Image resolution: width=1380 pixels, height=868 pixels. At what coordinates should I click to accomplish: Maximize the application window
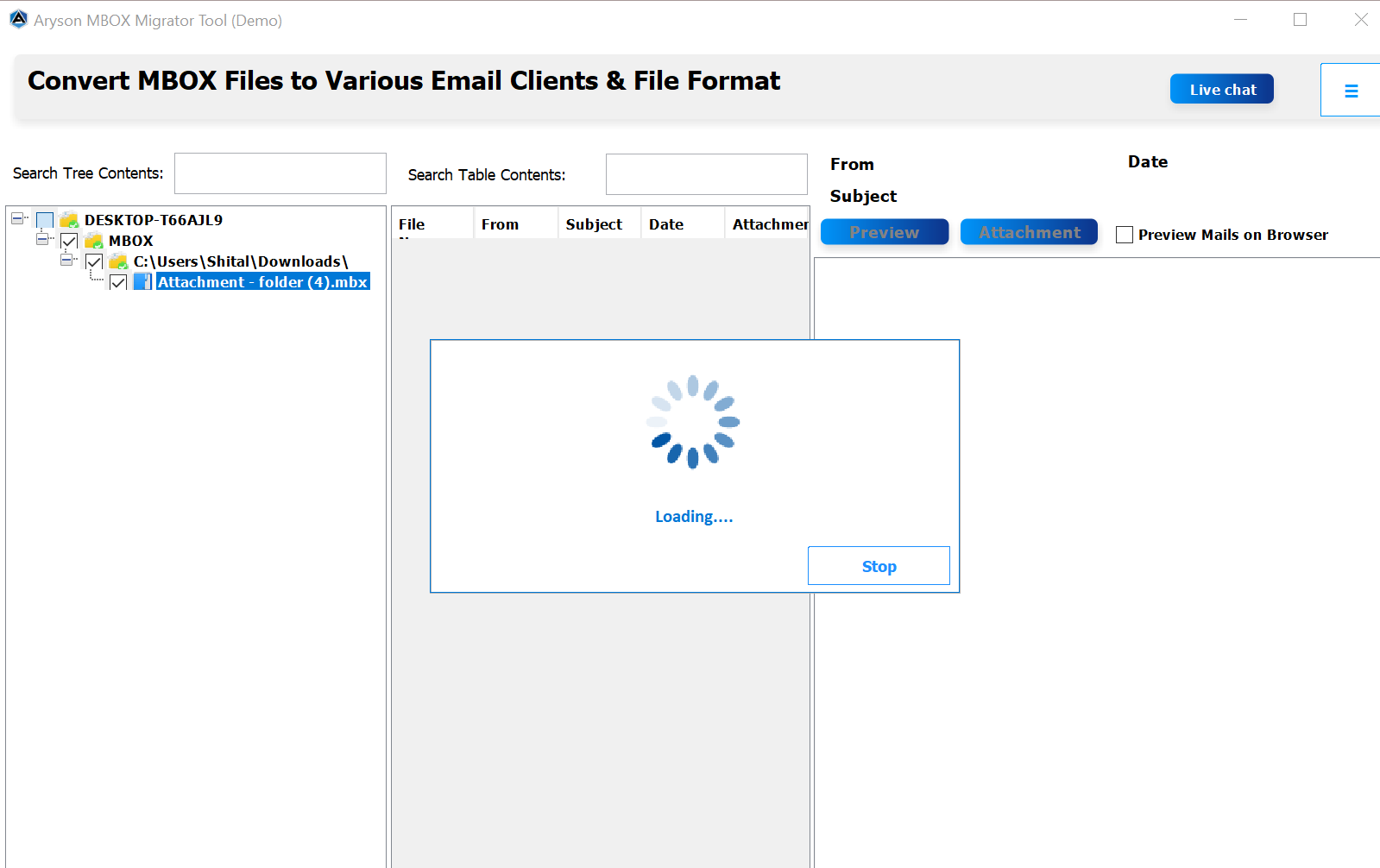tap(1300, 20)
